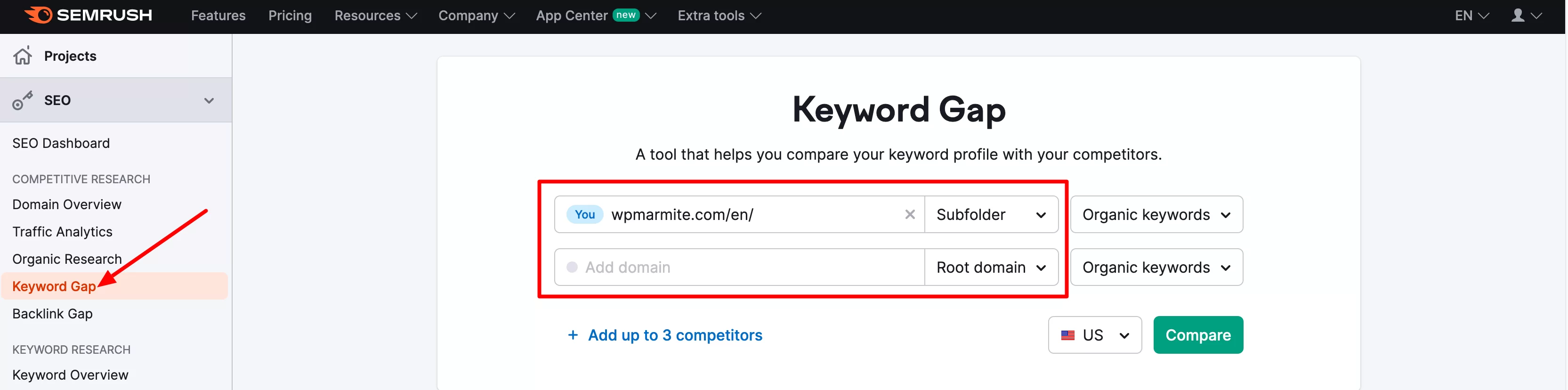Screen dimensions: 1568x390
Task: Go to Projects in the sidebar
Action: pos(70,56)
